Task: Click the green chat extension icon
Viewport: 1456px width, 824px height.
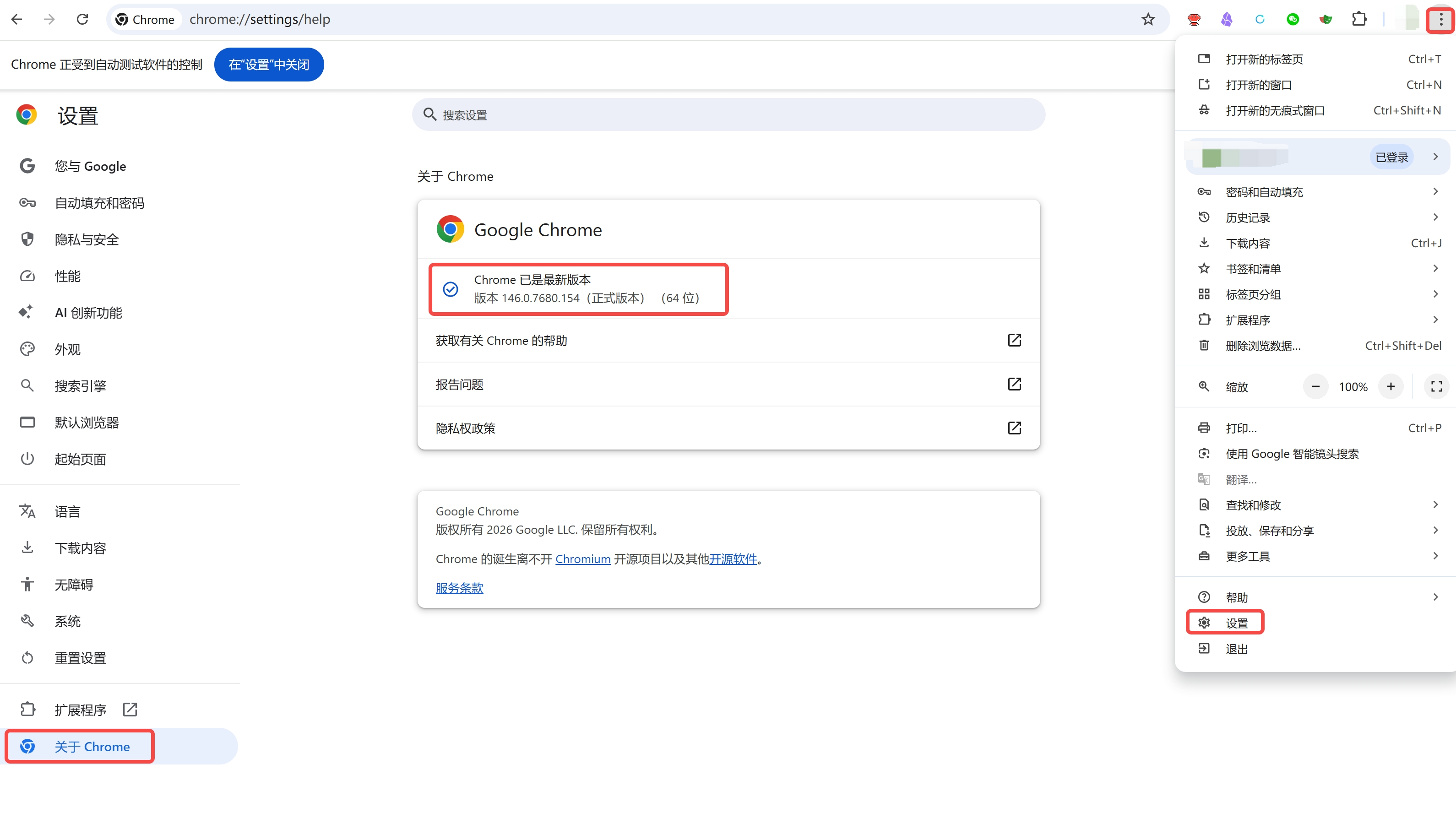Action: coord(1293,19)
